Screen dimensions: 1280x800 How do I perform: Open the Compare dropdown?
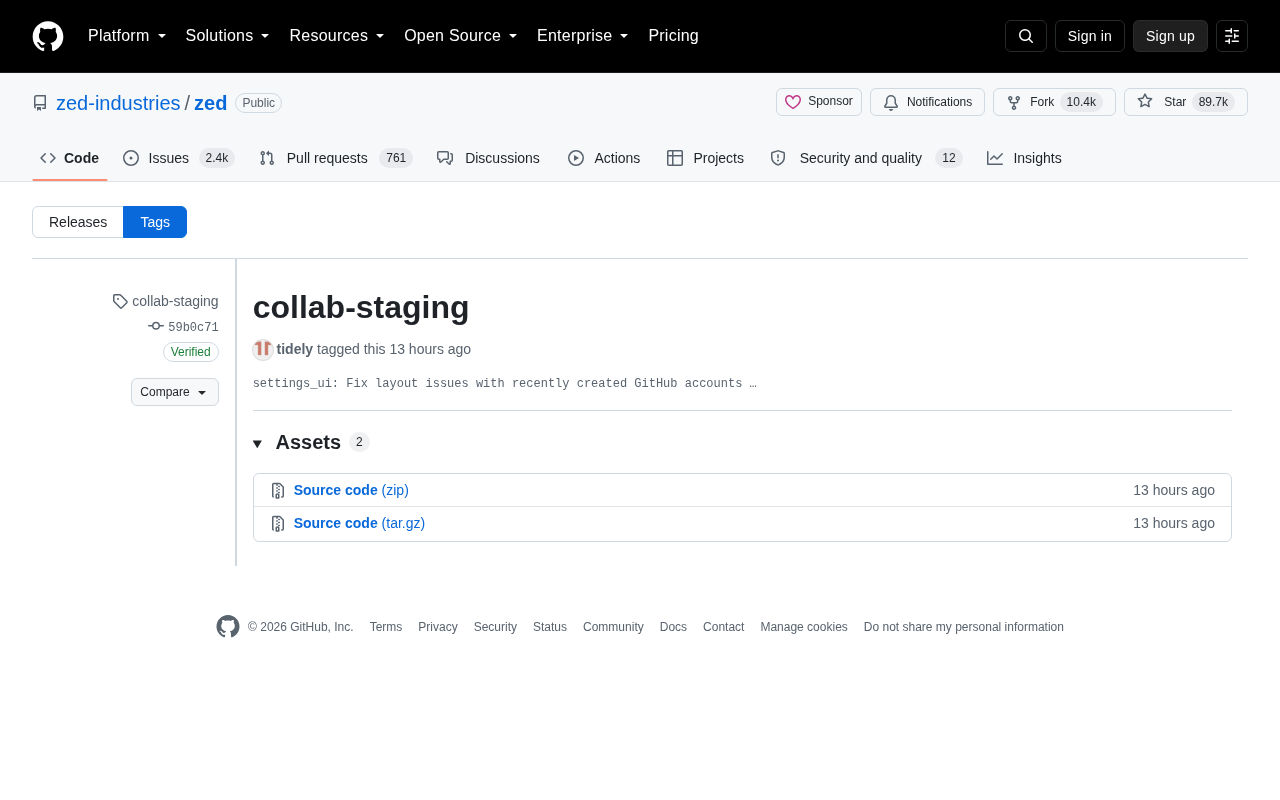[175, 392]
